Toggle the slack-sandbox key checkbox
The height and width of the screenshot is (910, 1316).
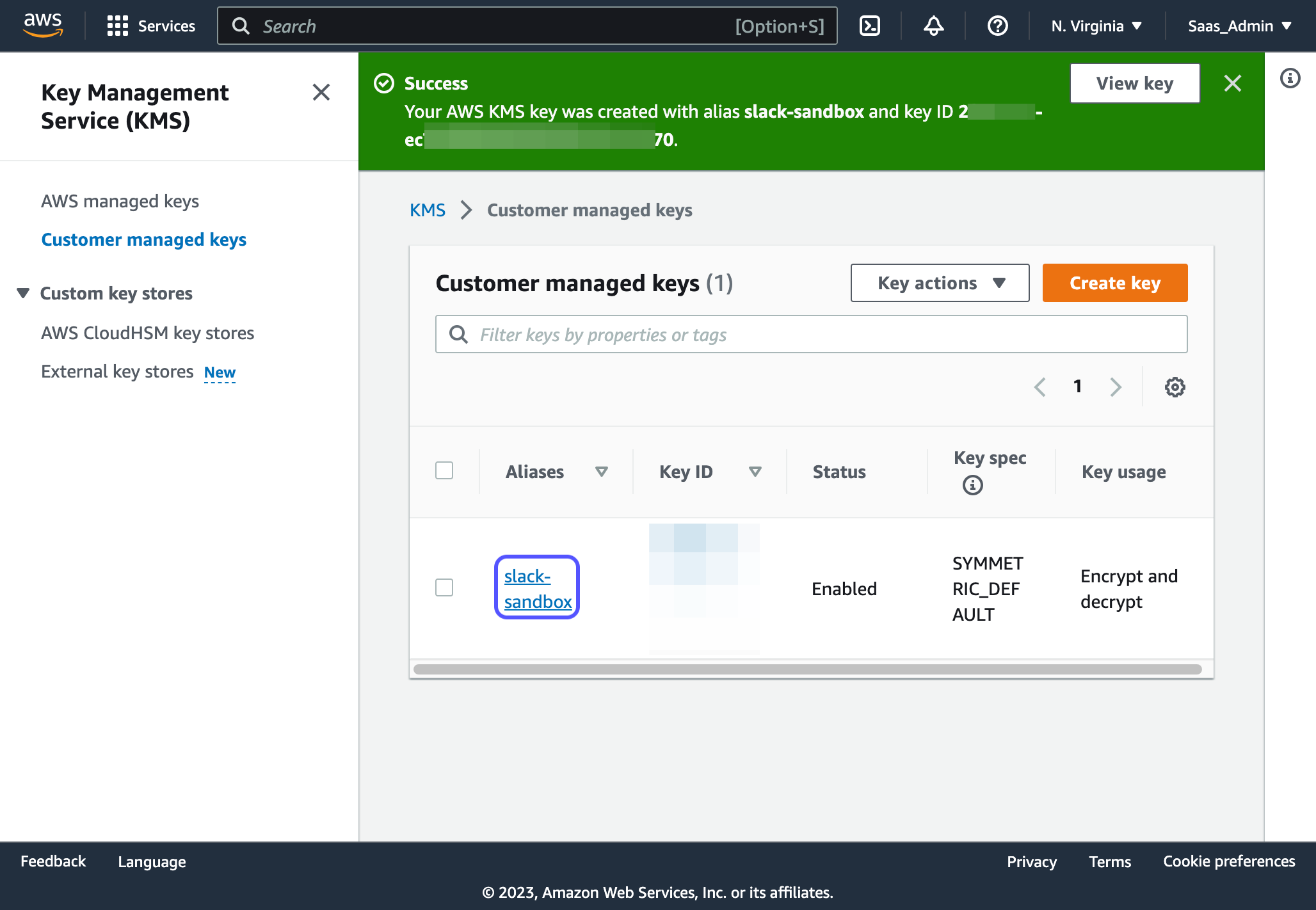445,587
